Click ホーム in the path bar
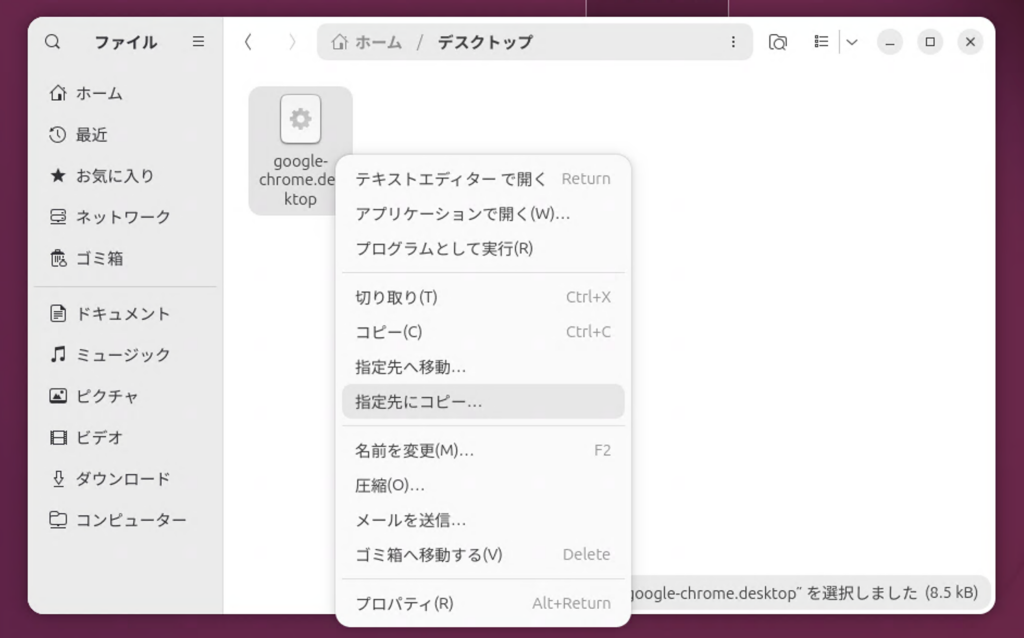This screenshot has height=638, width=1024. click(x=367, y=42)
